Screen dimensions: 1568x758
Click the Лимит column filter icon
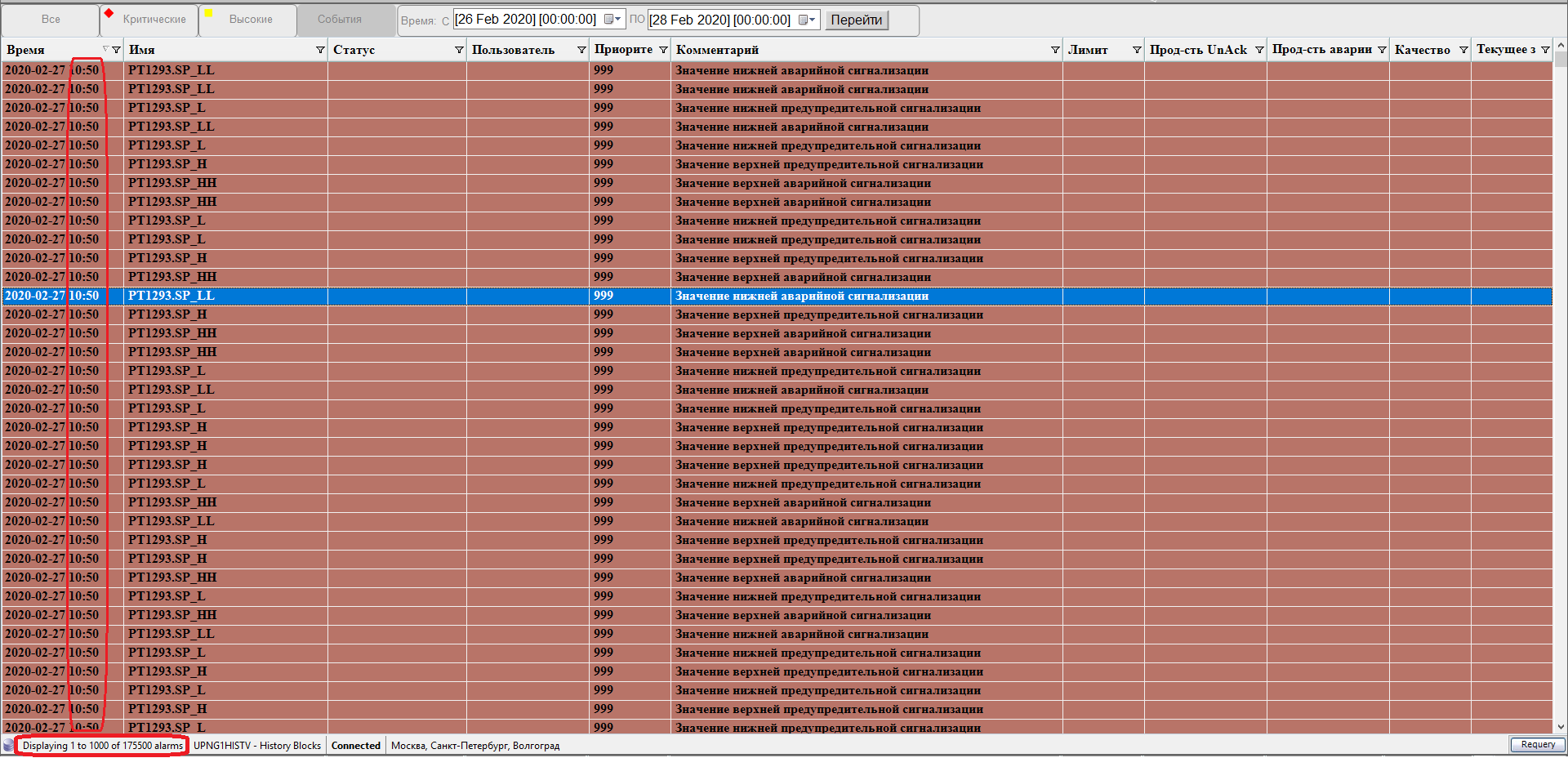(1137, 50)
